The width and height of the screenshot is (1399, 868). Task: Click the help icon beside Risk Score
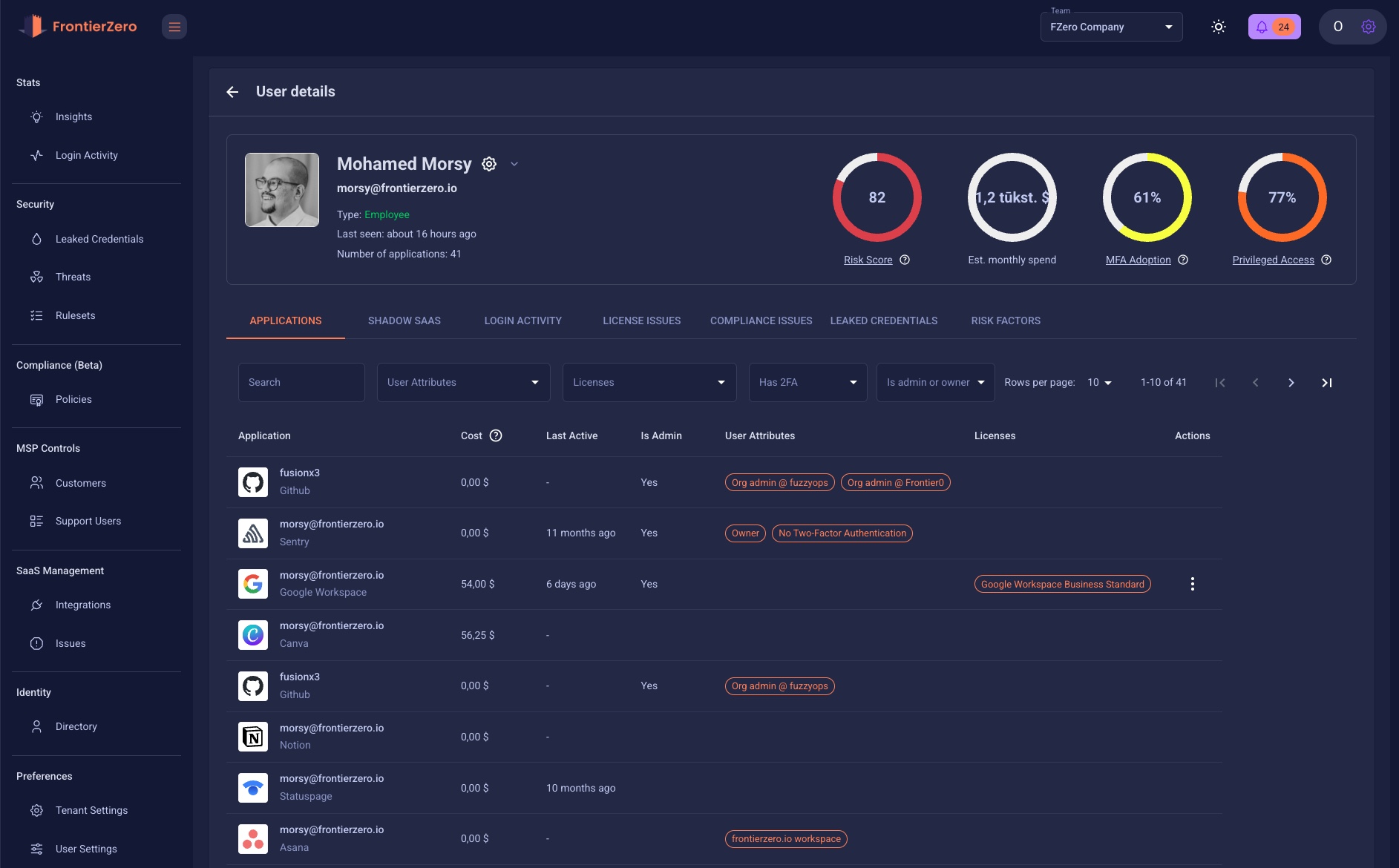[x=905, y=260]
